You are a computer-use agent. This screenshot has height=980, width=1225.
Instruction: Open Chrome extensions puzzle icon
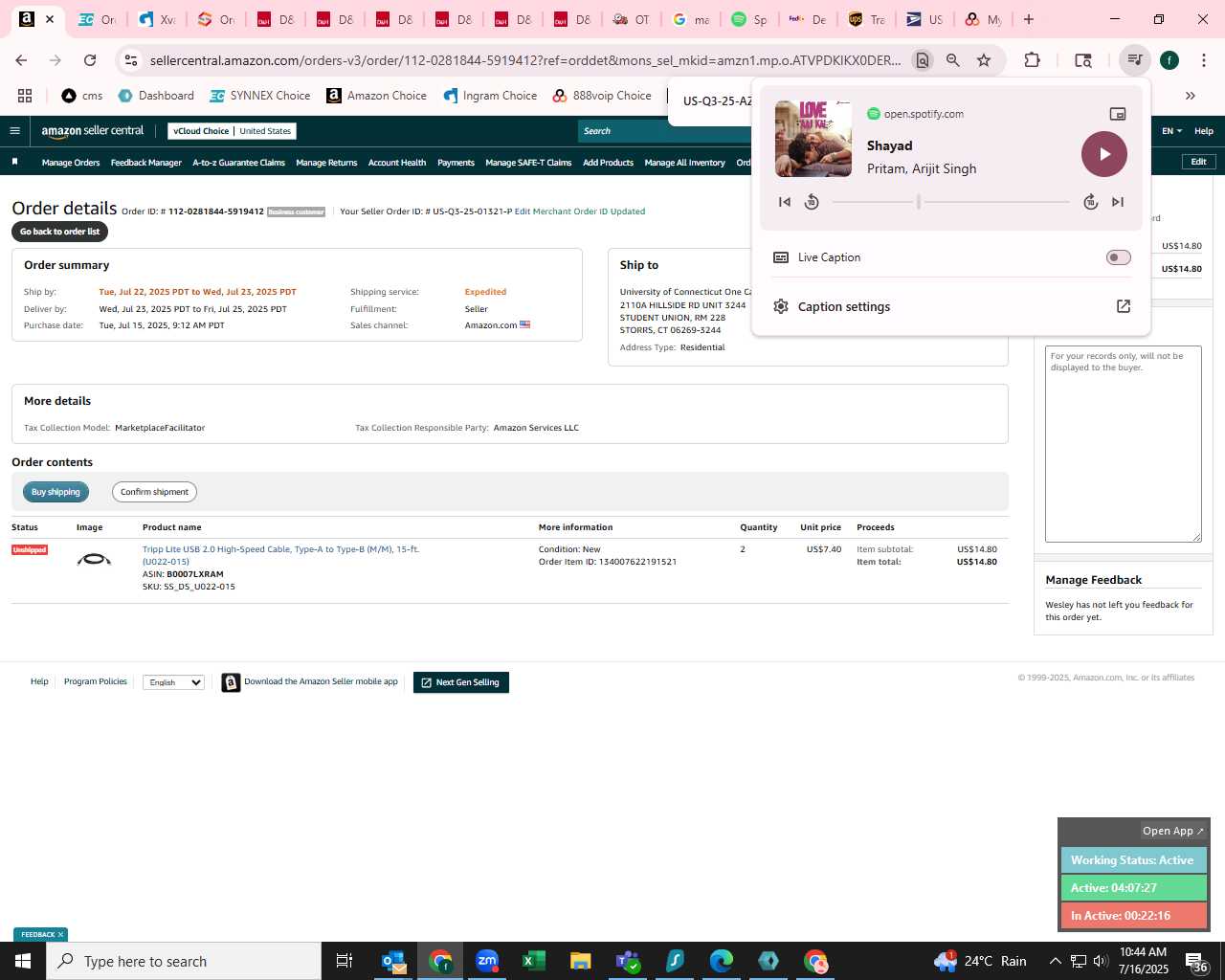coord(1032,60)
